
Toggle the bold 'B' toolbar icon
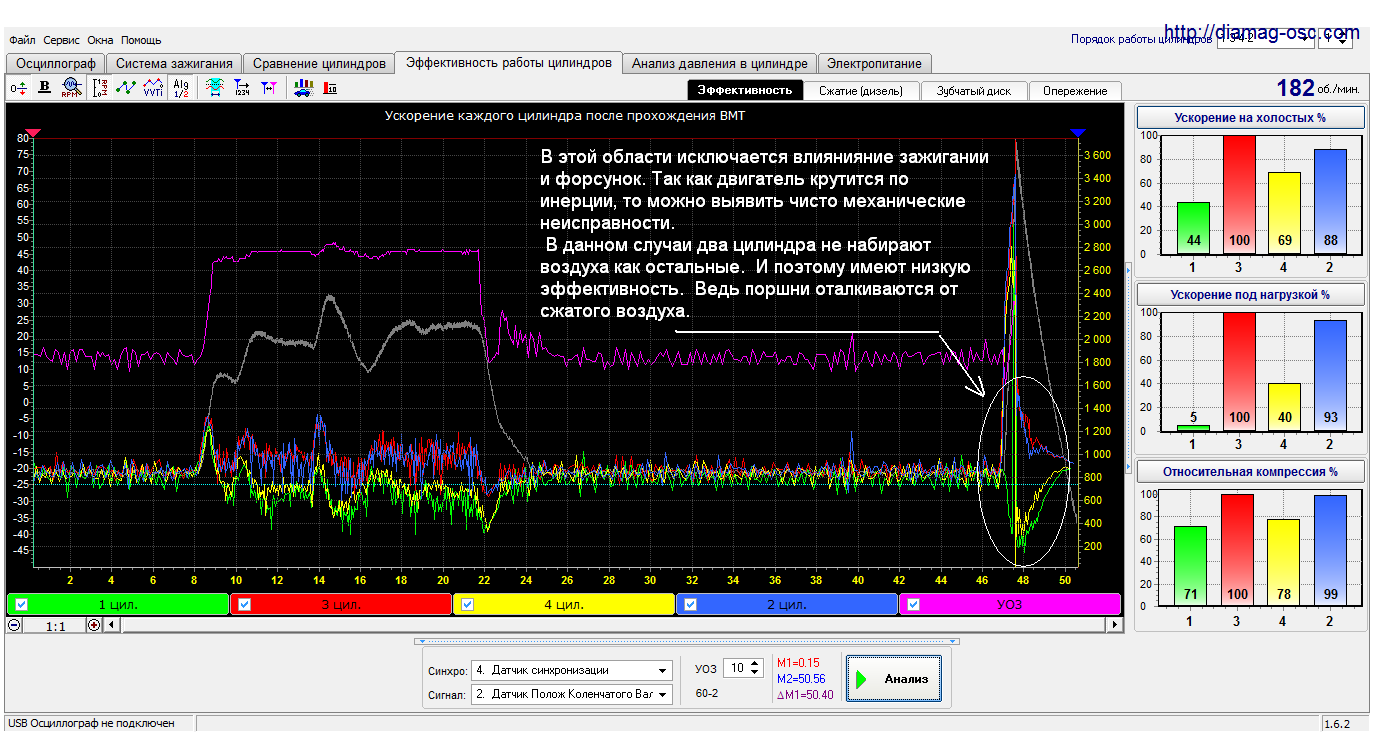point(44,87)
